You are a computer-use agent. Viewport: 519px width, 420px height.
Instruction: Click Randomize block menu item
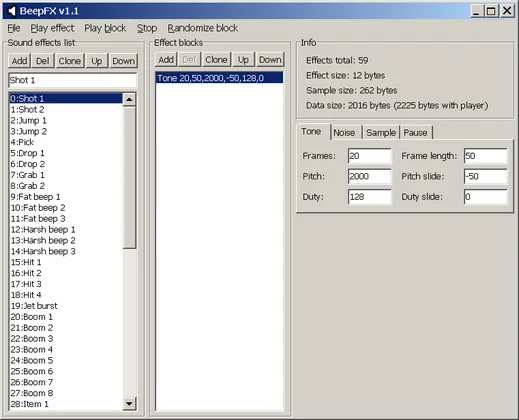(x=203, y=28)
